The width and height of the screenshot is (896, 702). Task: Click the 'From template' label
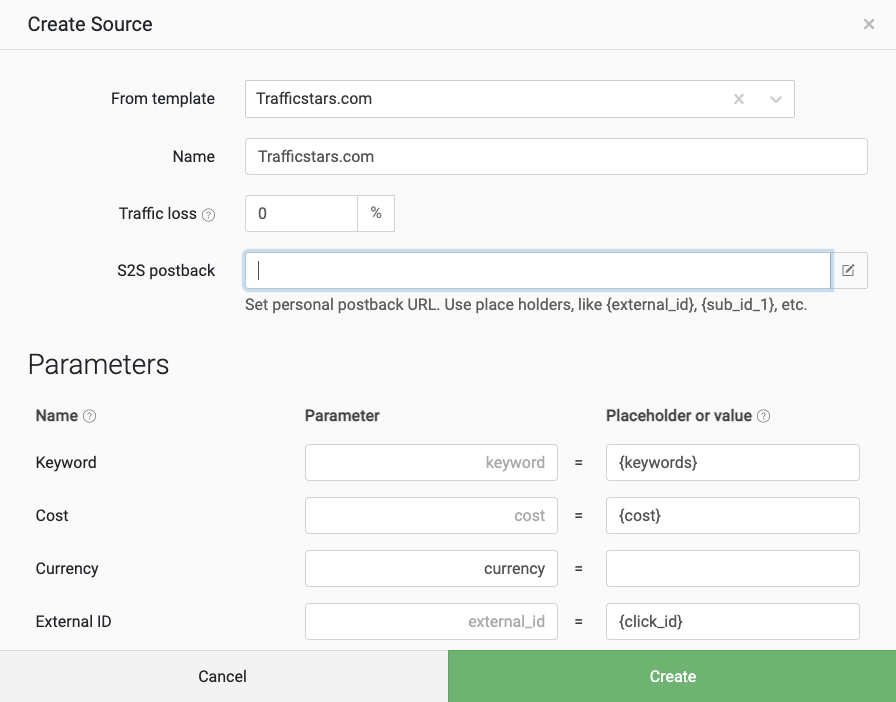(163, 98)
